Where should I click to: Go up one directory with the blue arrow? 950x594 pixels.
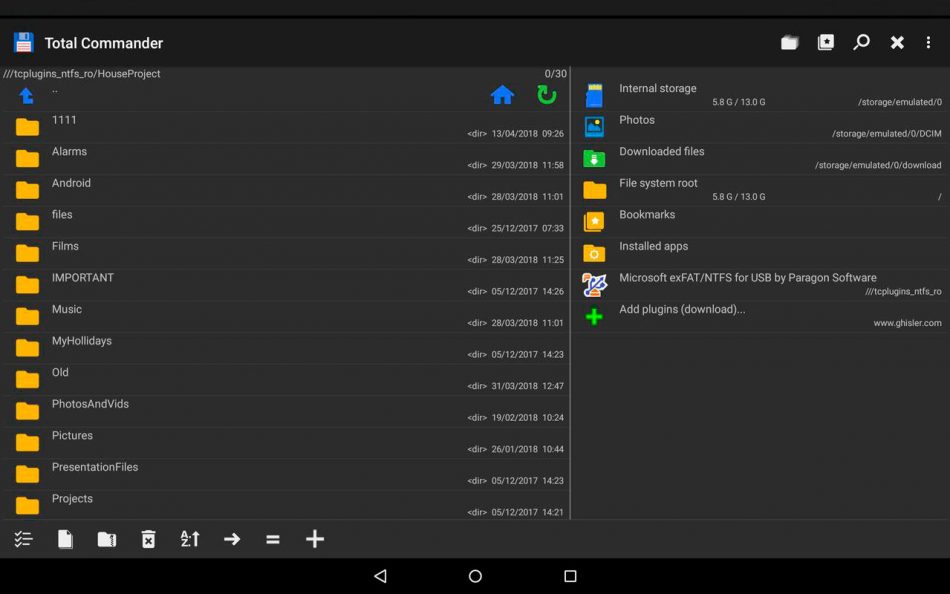tap(26, 96)
